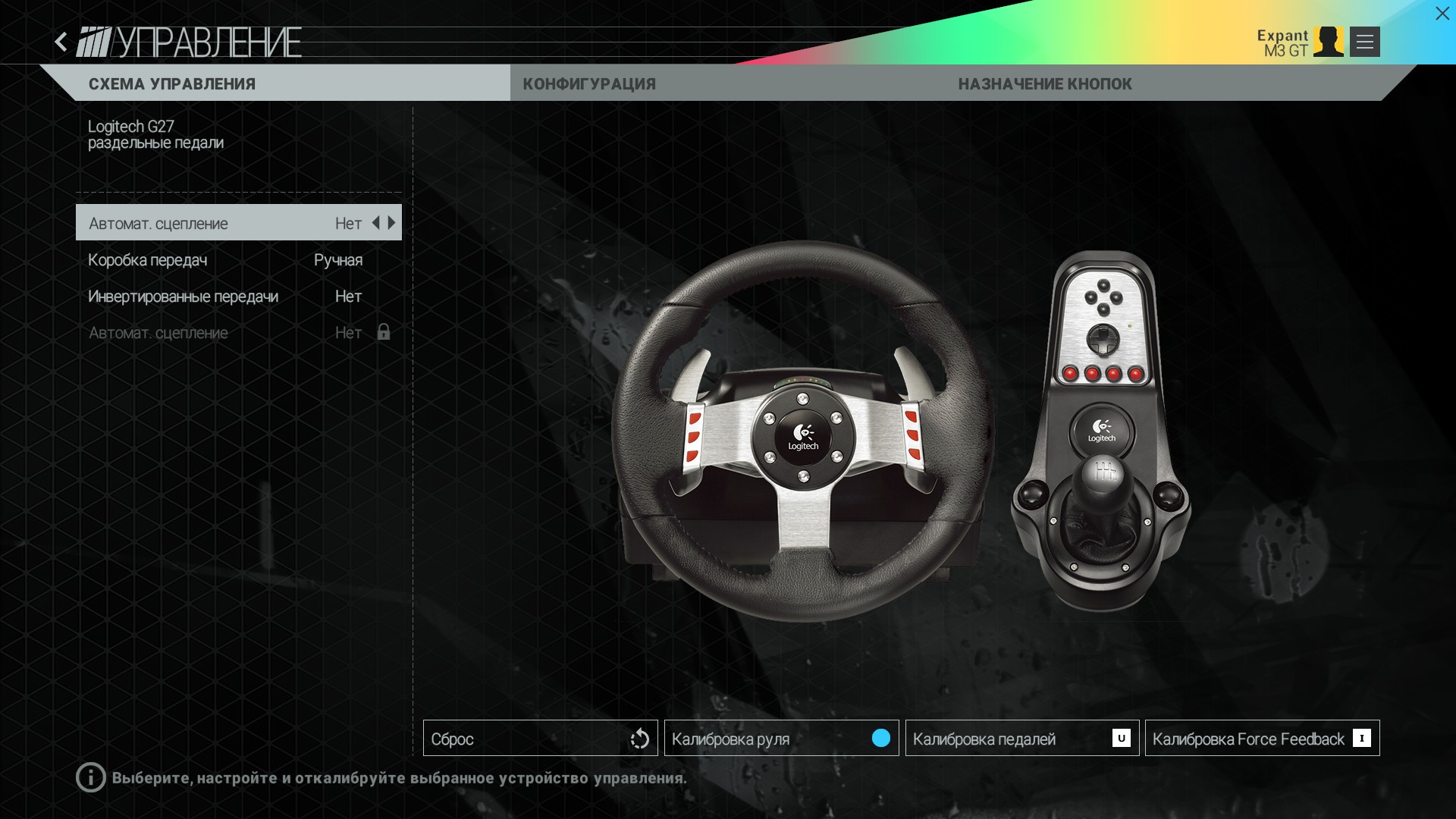The width and height of the screenshot is (1456, 819).
Task: Click the I key icon on Force Feedback
Action: click(1361, 738)
